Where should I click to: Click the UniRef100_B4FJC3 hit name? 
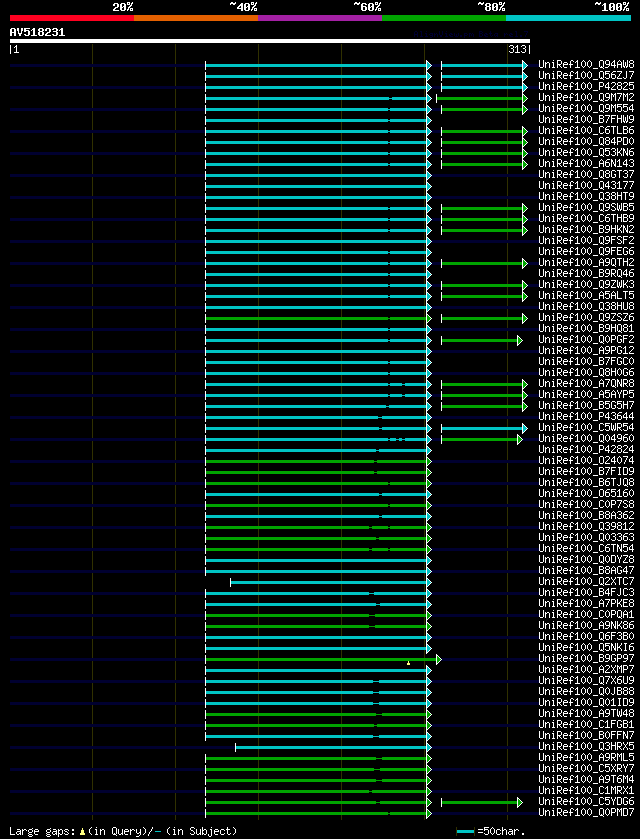(x=586, y=593)
